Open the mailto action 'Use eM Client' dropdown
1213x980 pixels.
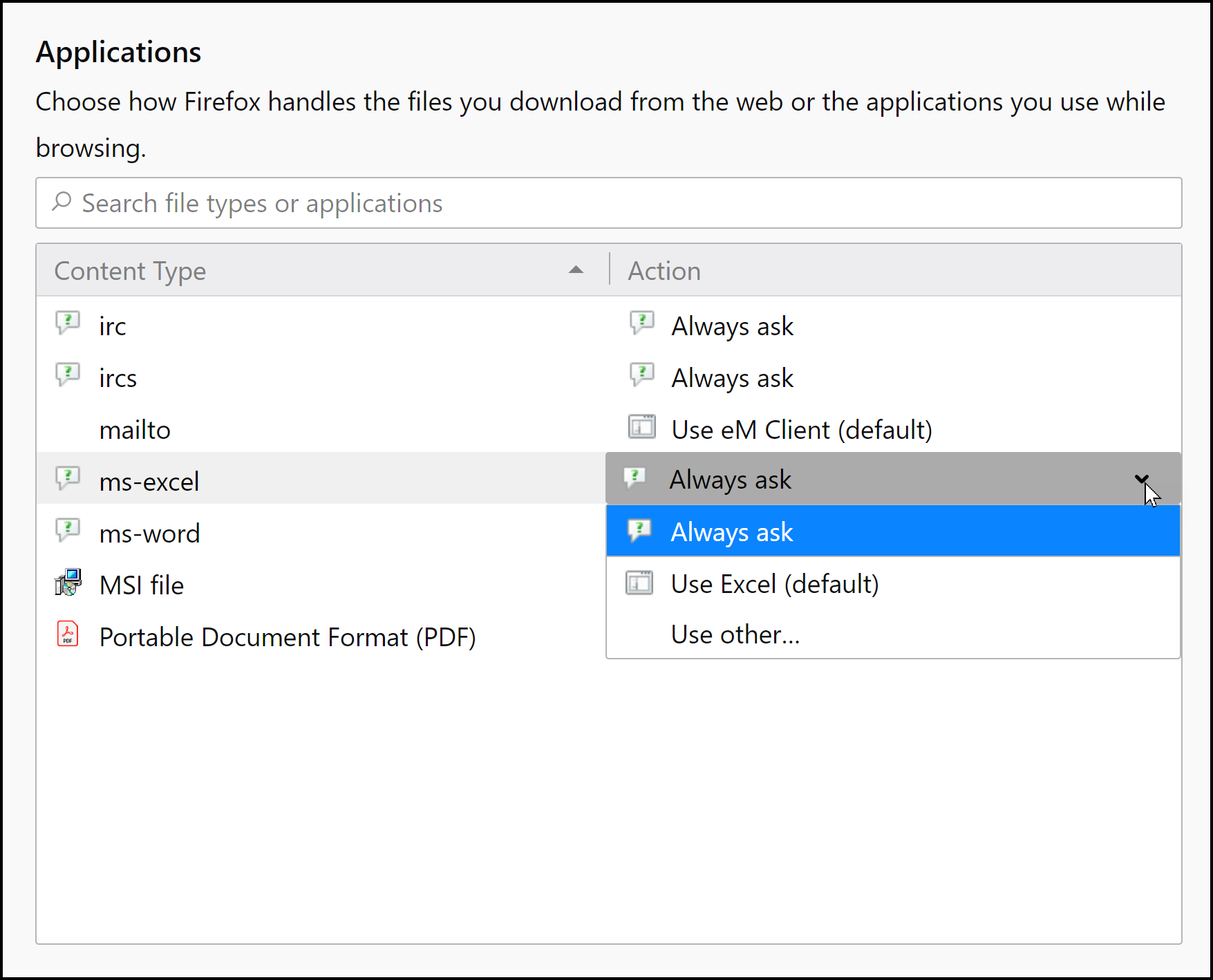tap(802, 430)
